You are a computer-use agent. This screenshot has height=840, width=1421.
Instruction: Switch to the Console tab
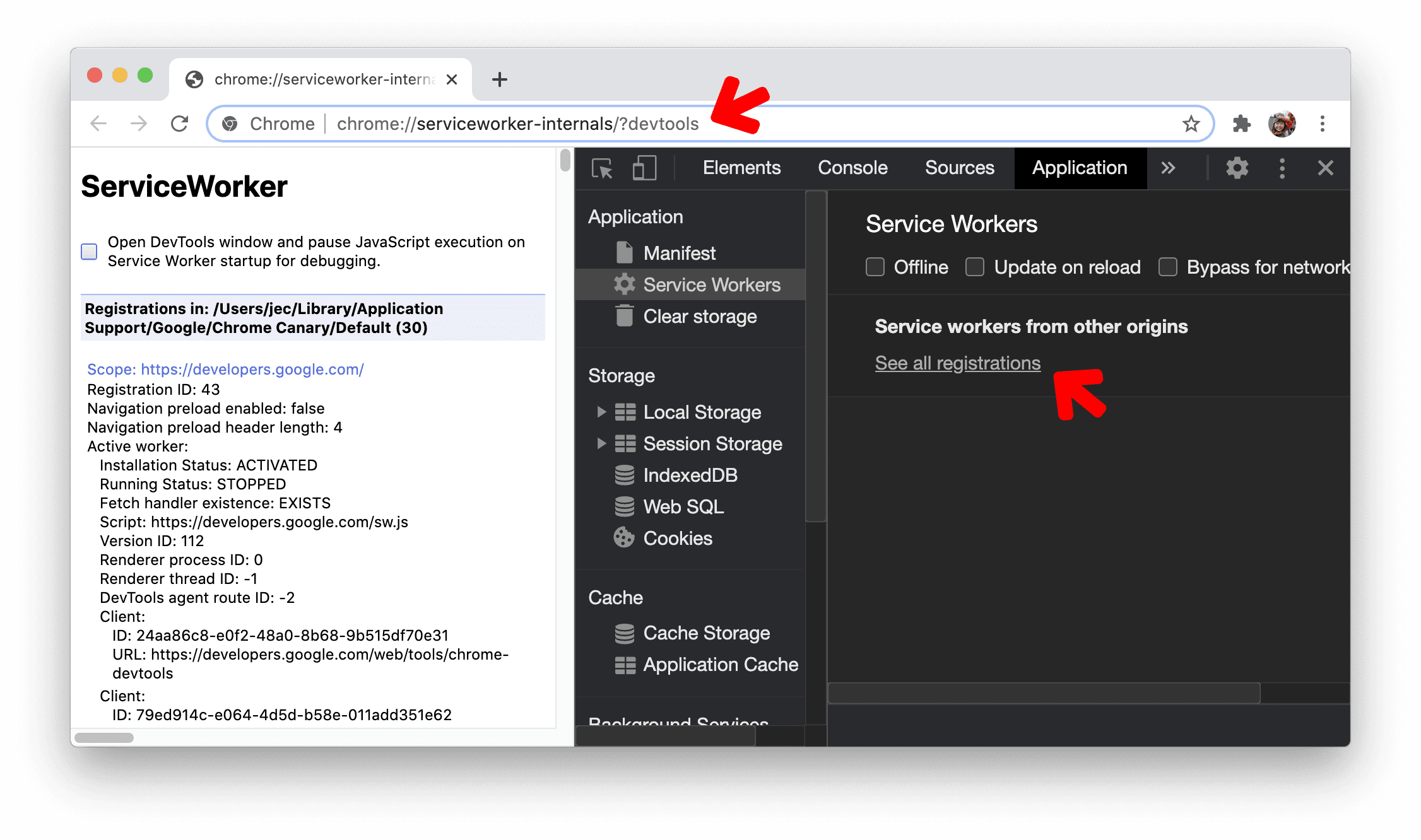pos(854,167)
